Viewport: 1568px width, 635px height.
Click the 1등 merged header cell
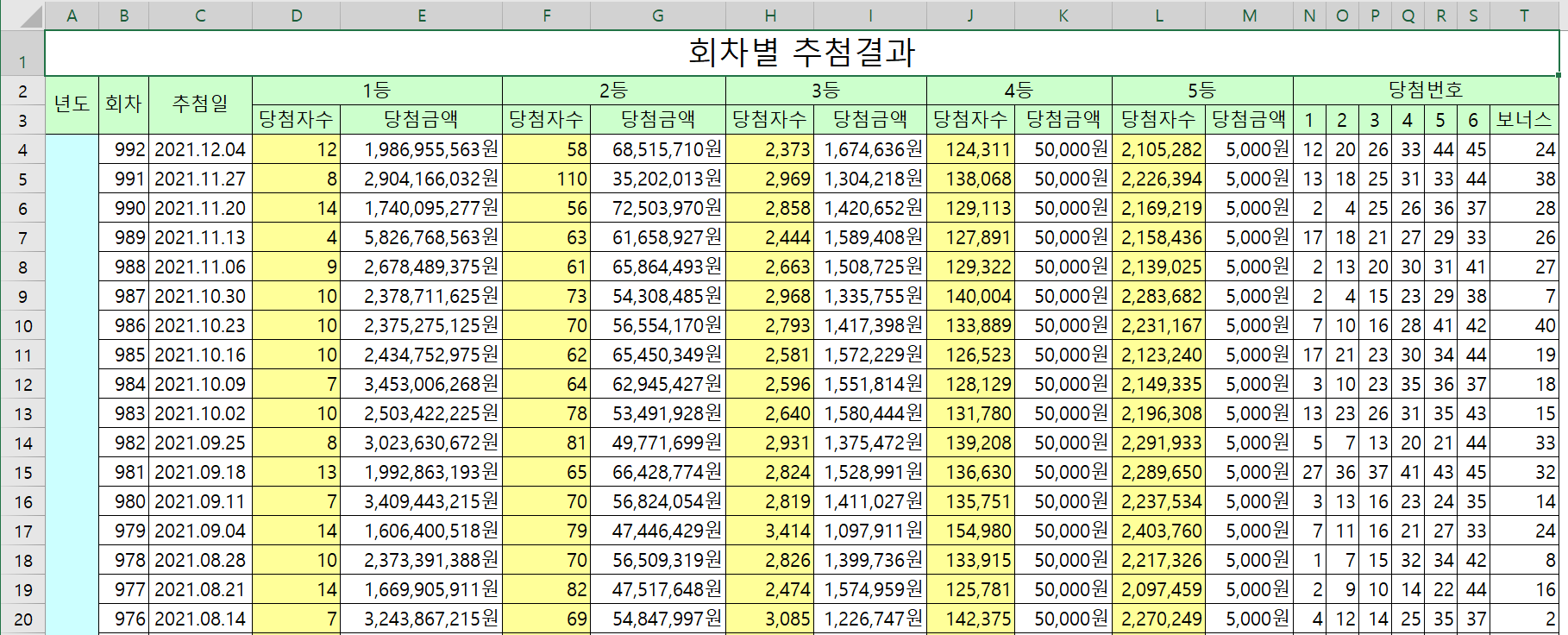click(x=376, y=90)
